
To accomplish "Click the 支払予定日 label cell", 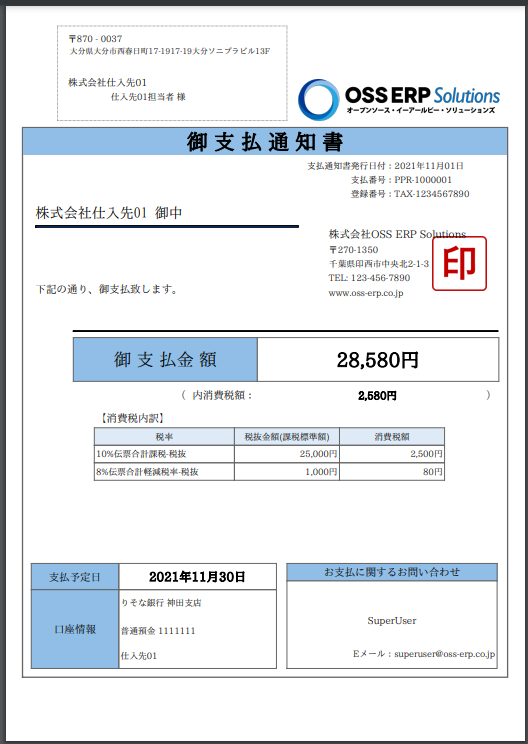I will click(x=75, y=577).
